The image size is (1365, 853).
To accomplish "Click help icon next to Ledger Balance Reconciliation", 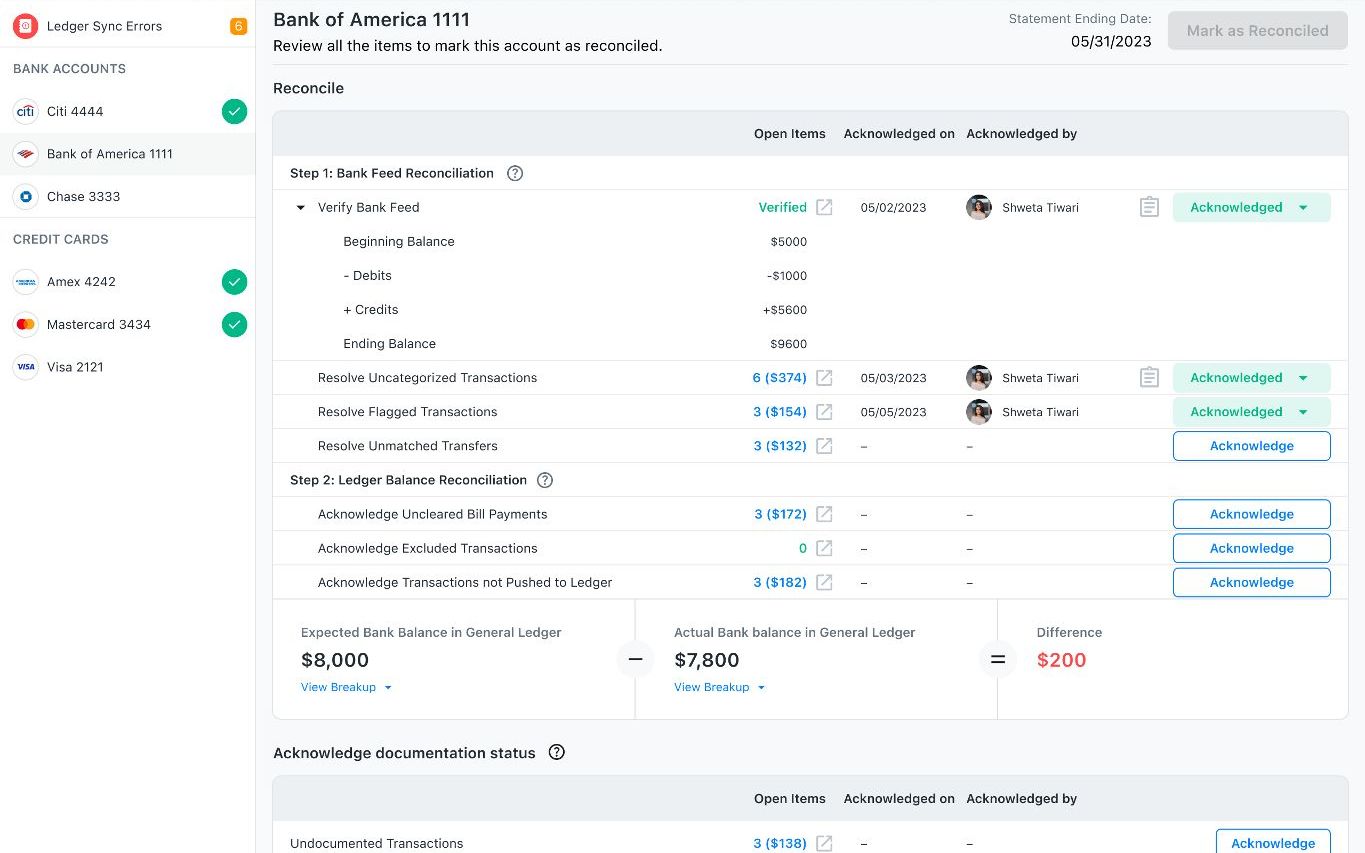I will [x=545, y=480].
